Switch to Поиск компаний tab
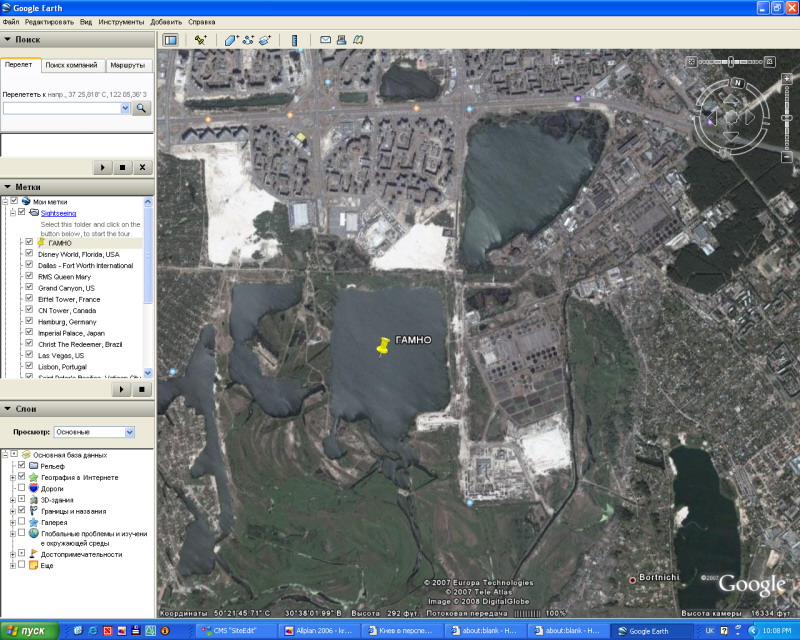Screen dimensions: 800x640 (71, 65)
